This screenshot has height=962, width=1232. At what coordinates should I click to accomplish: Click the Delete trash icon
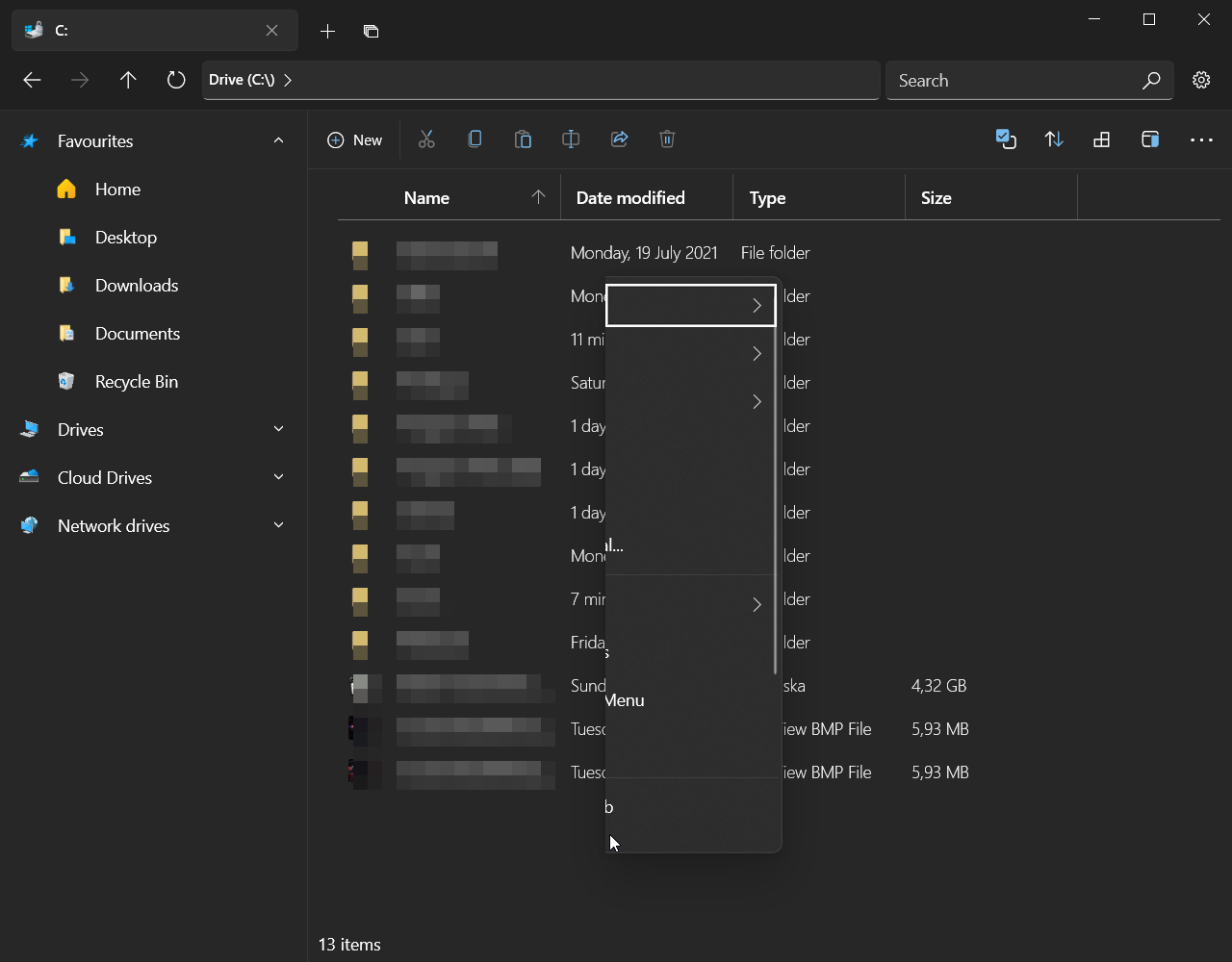pos(667,139)
